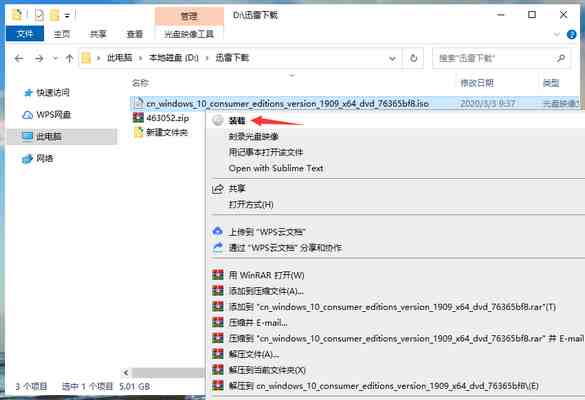Click the Manage (管理) contextual tab
This screenshot has width=585, height=400.
pyautogui.click(x=189, y=16)
